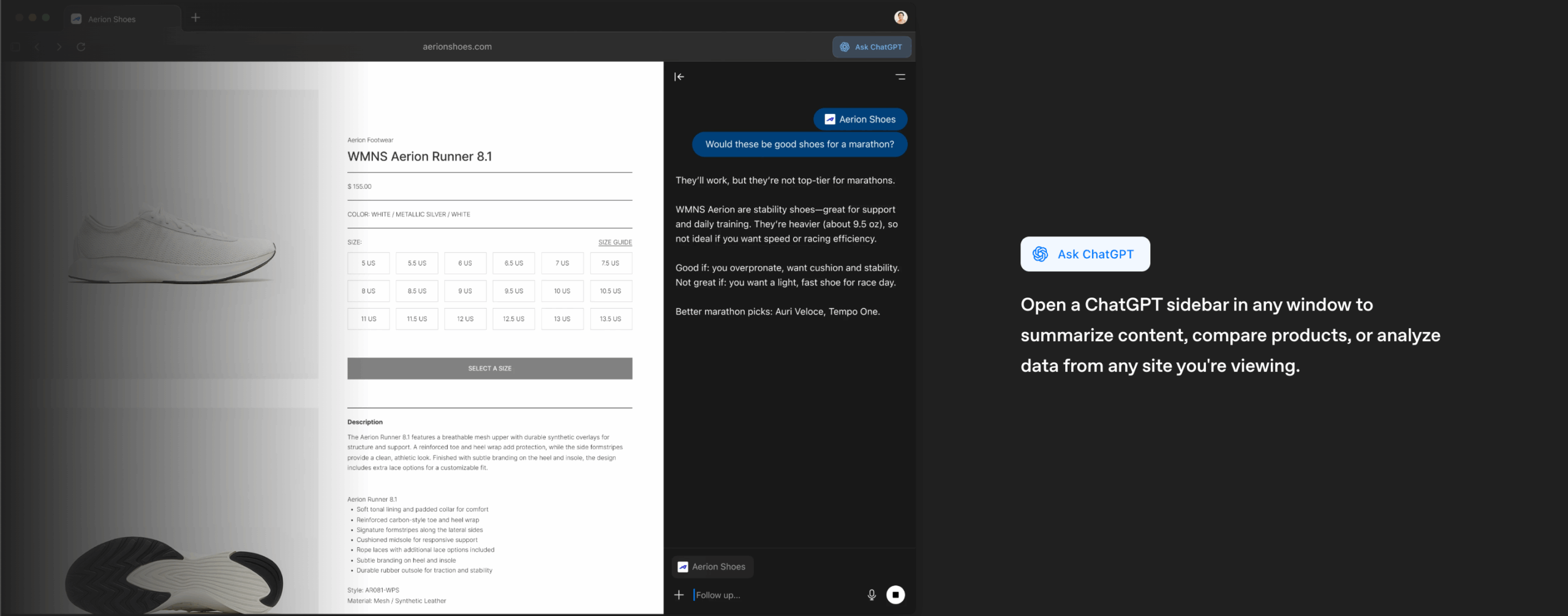Select size 8.5 US
Screen dimensions: 1568x616
(417, 291)
